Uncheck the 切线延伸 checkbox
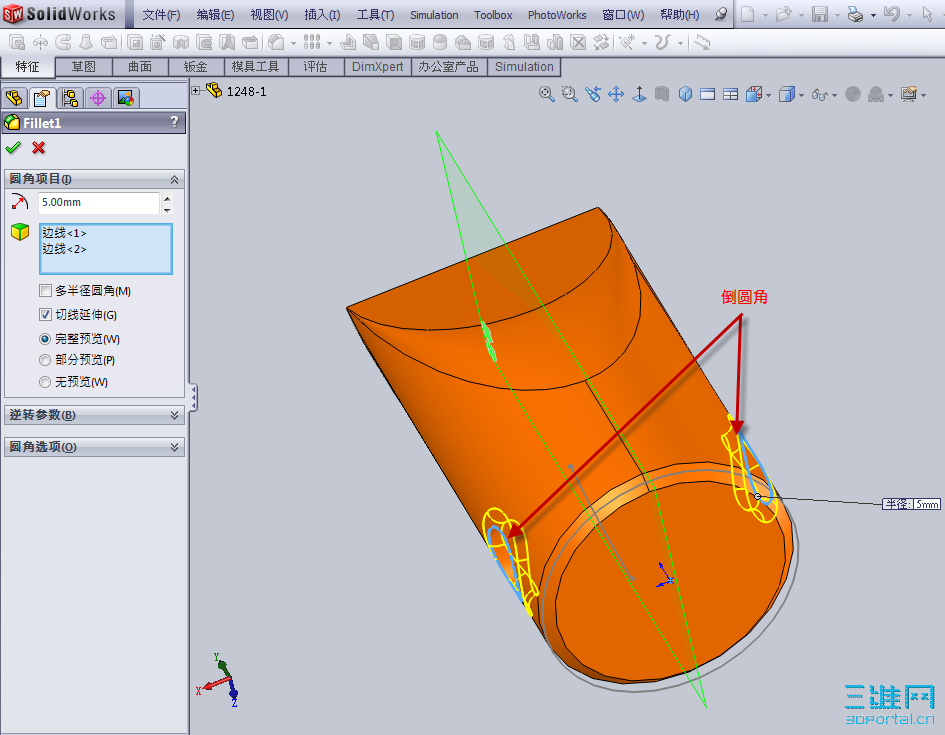Viewport: 945px width, 735px height. pyautogui.click(x=45, y=314)
